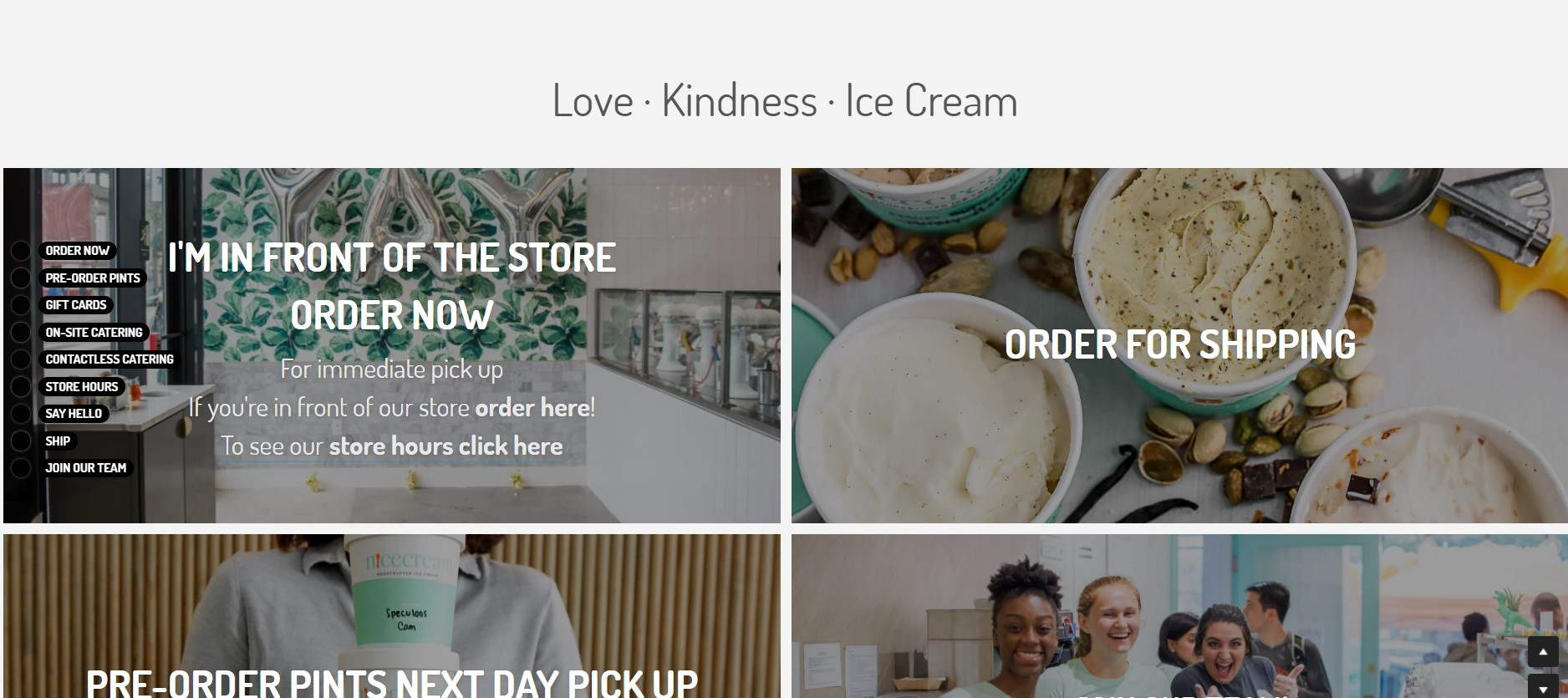Select the dot beside Order Now
This screenshot has width=1568, height=698.
tap(21, 251)
